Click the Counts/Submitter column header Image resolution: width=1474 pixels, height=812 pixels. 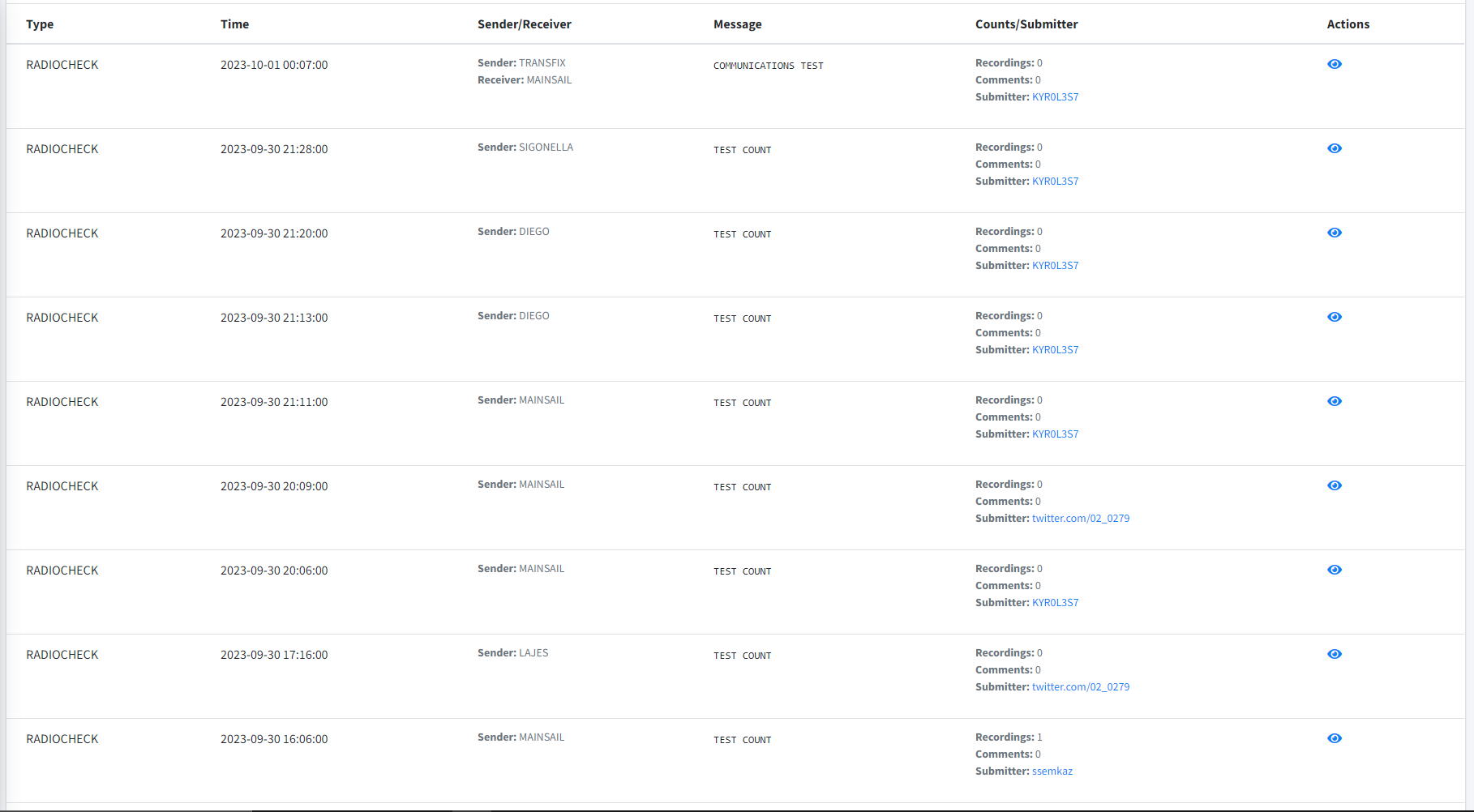point(1026,24)
